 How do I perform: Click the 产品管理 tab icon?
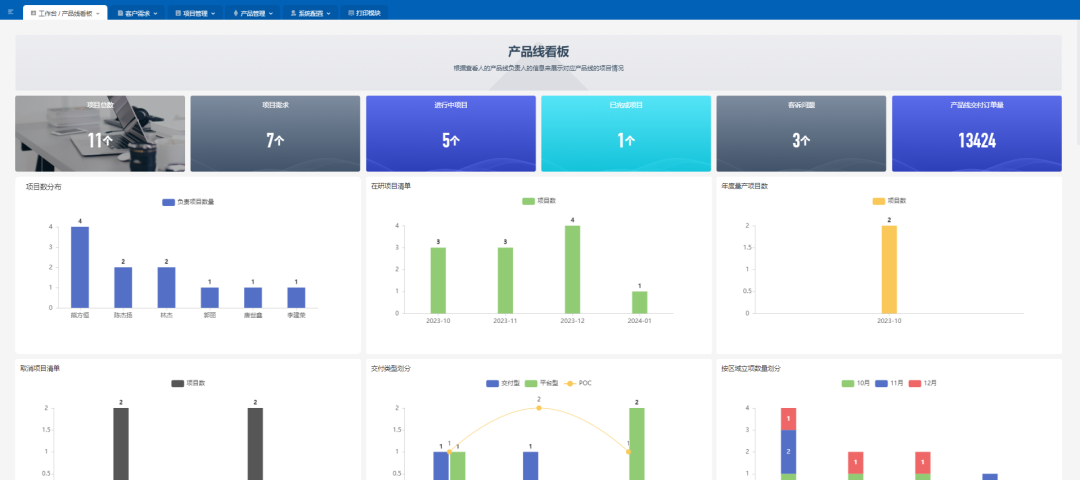tap(236, 14)
